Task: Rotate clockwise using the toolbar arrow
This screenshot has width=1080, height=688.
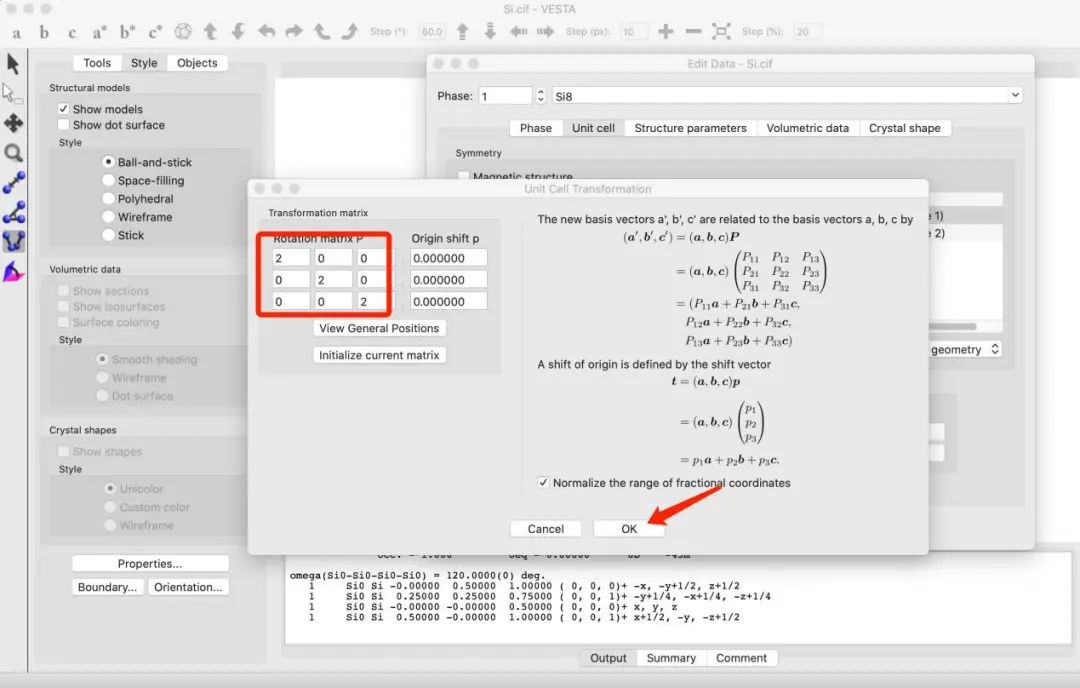Action: pos(350,31)
